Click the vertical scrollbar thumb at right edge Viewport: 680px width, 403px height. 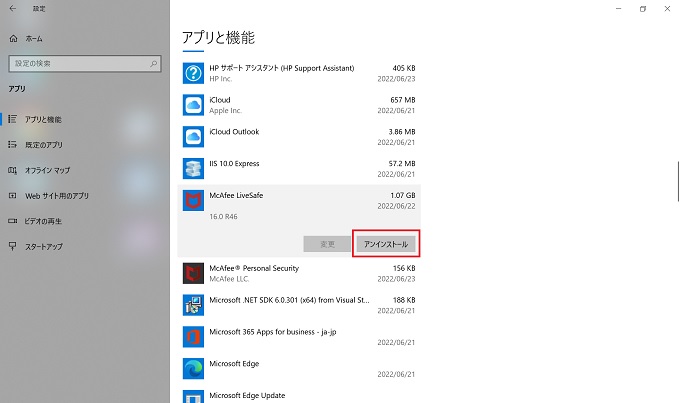pos(678,181)
